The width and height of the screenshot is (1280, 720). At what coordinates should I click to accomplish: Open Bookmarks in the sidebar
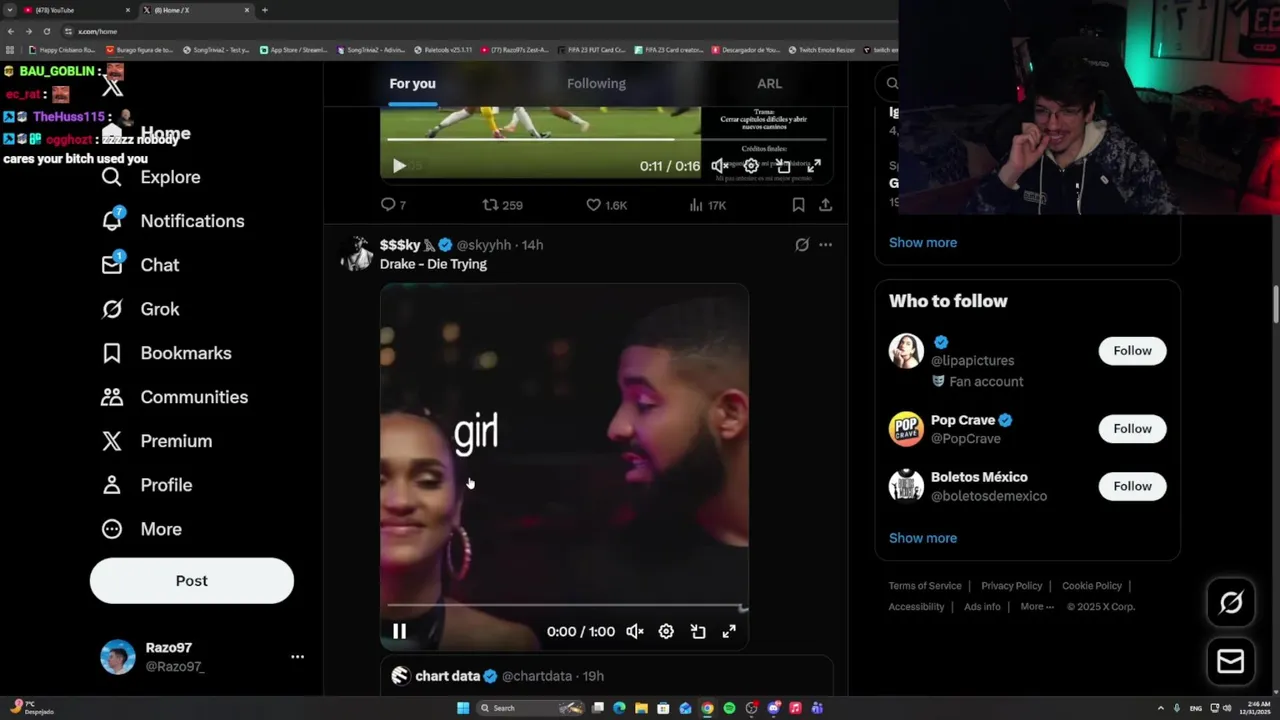[166, 353]
